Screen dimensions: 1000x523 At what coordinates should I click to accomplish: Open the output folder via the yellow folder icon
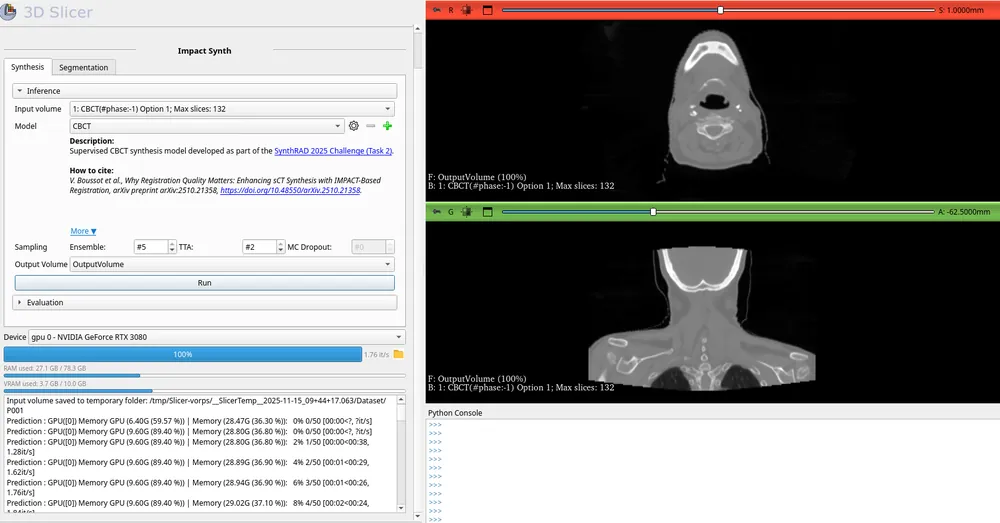(x=399, y=354)
